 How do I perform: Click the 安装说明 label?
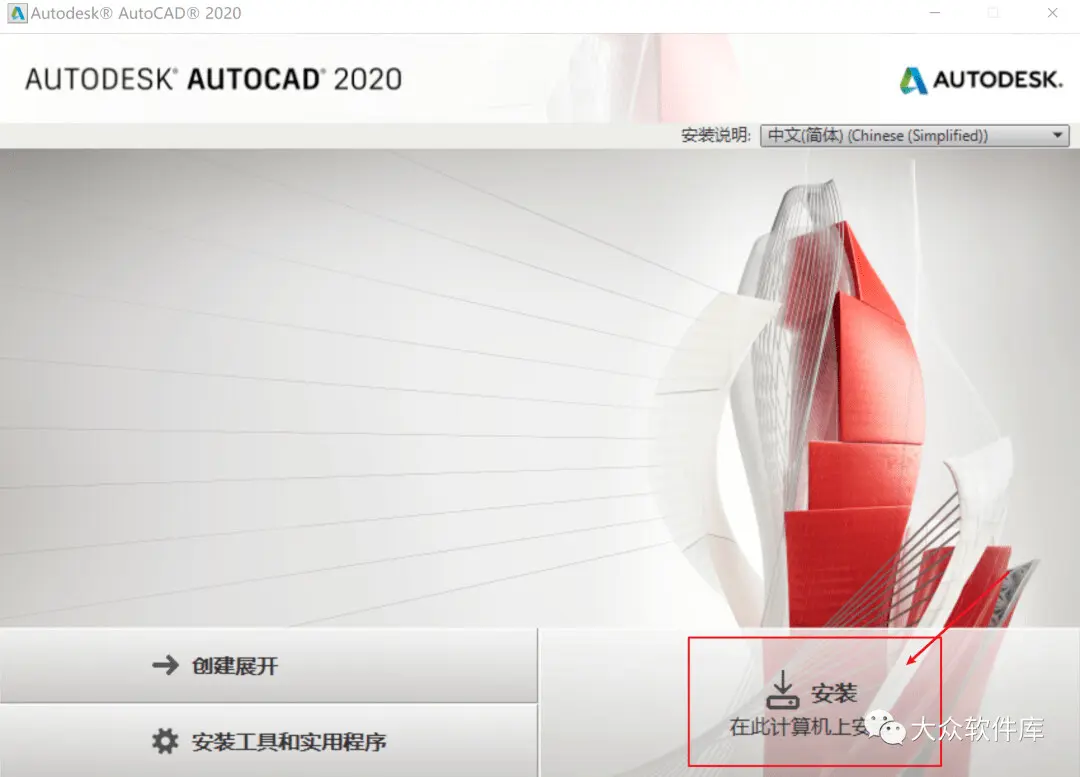(716, 135)
